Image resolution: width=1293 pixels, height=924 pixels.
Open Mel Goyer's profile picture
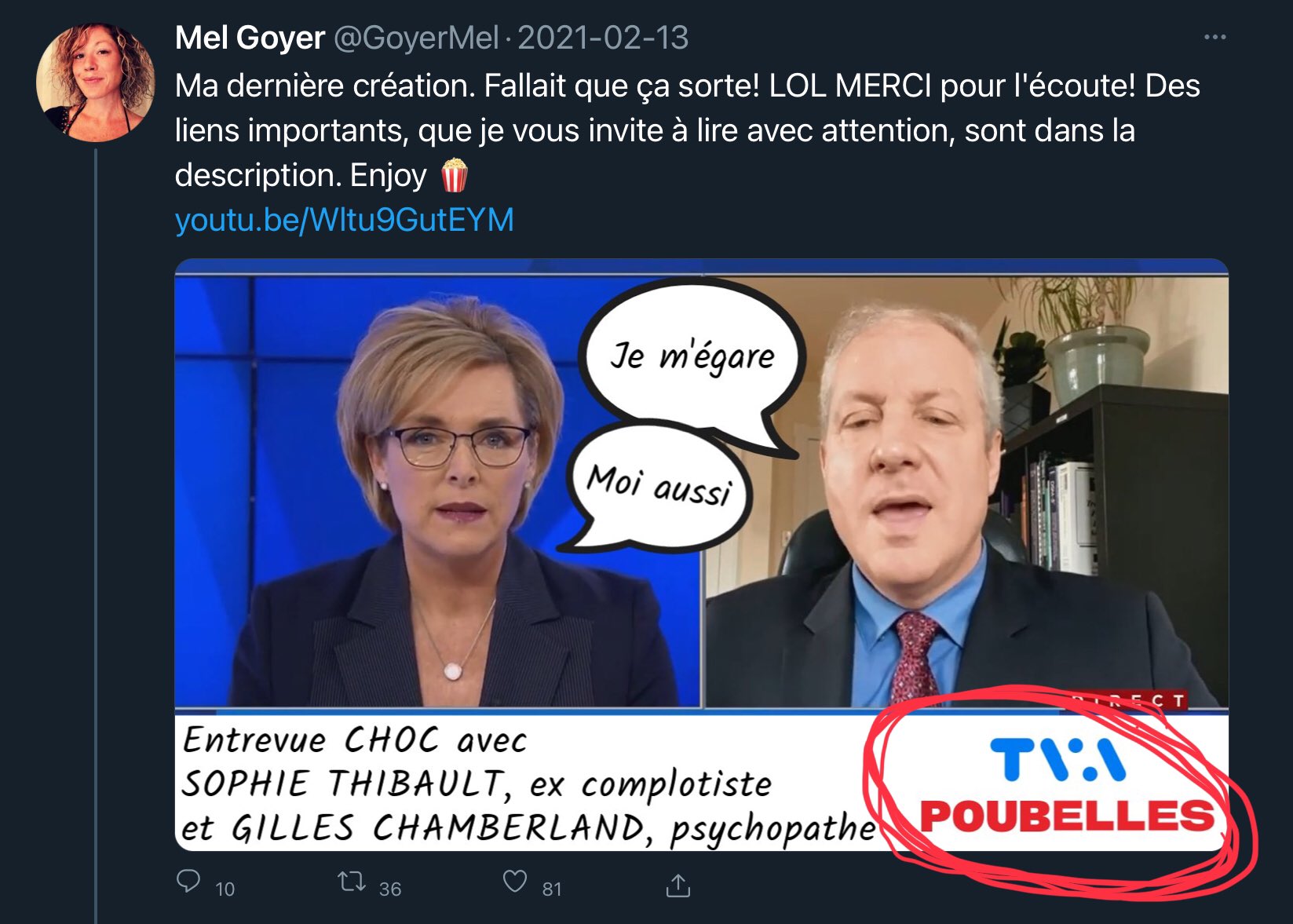(96, 83)
